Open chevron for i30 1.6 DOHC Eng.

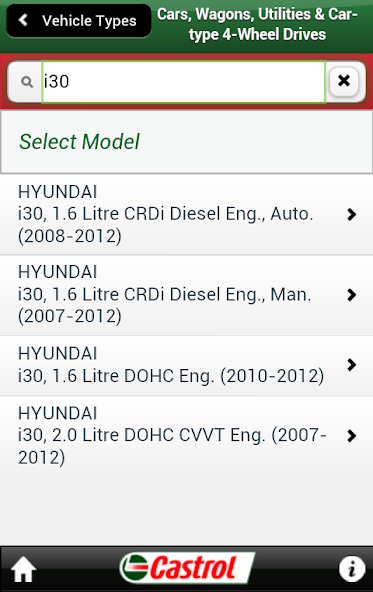tap(351, 365)
